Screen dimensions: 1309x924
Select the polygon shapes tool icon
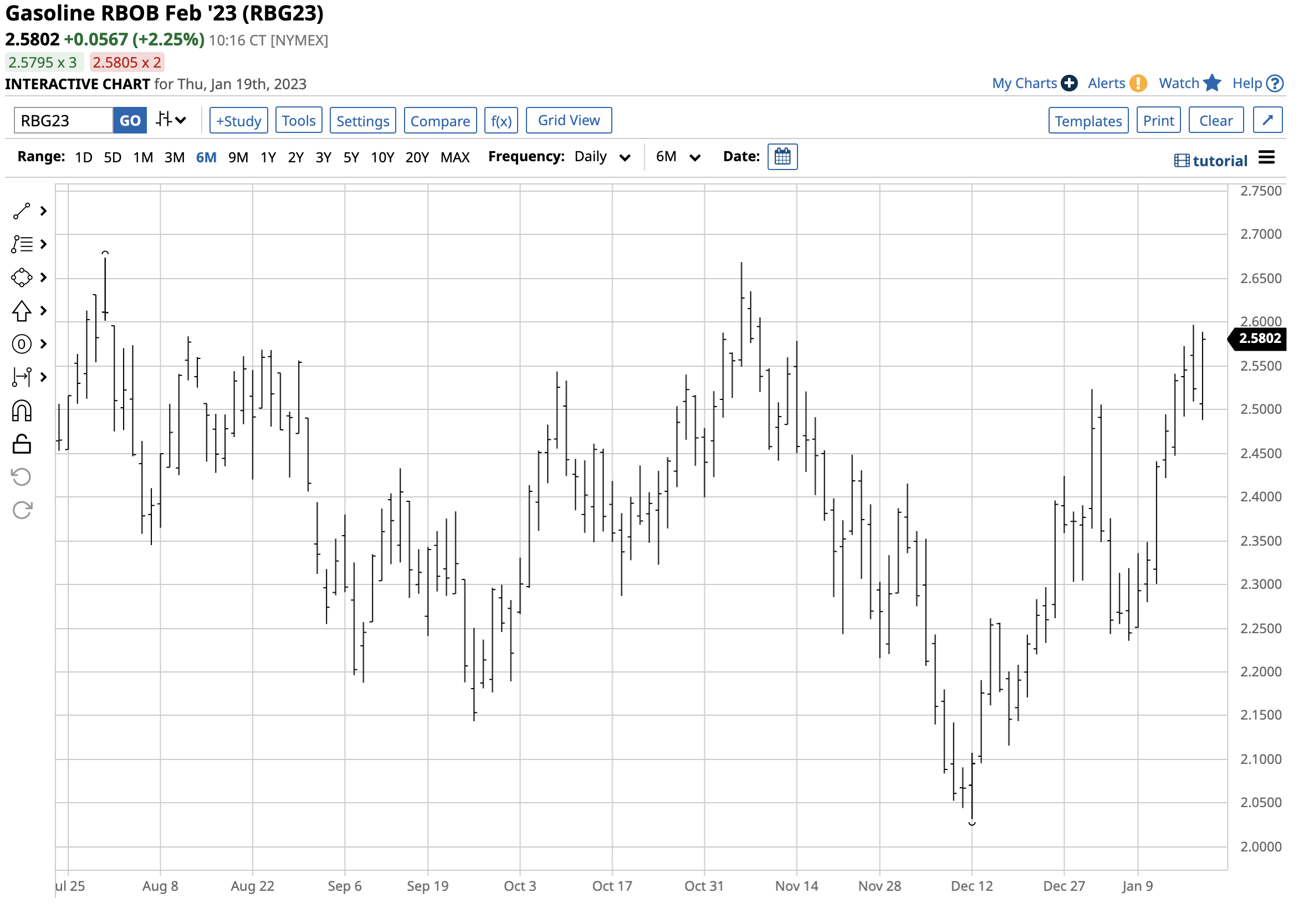pos(22,278)
